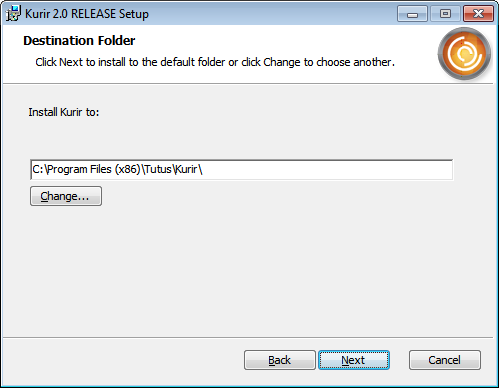499x388 pixels.
Task: Focus the install path text field
Action: (241, 170)
